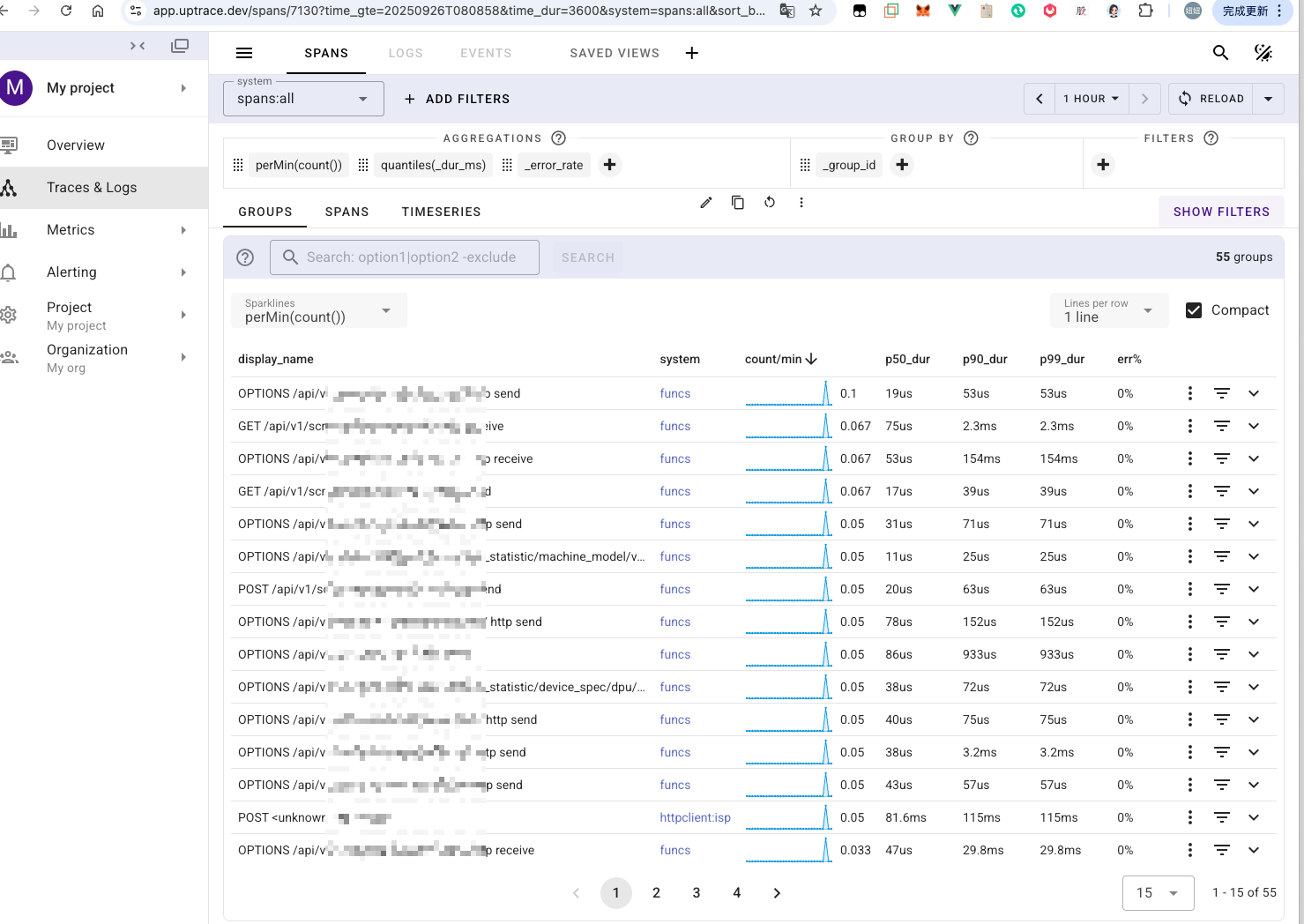The width and height of the screenshot is (1304, 924).
Task: Reset the query with the undo icon
Action: tap(770, 203)
